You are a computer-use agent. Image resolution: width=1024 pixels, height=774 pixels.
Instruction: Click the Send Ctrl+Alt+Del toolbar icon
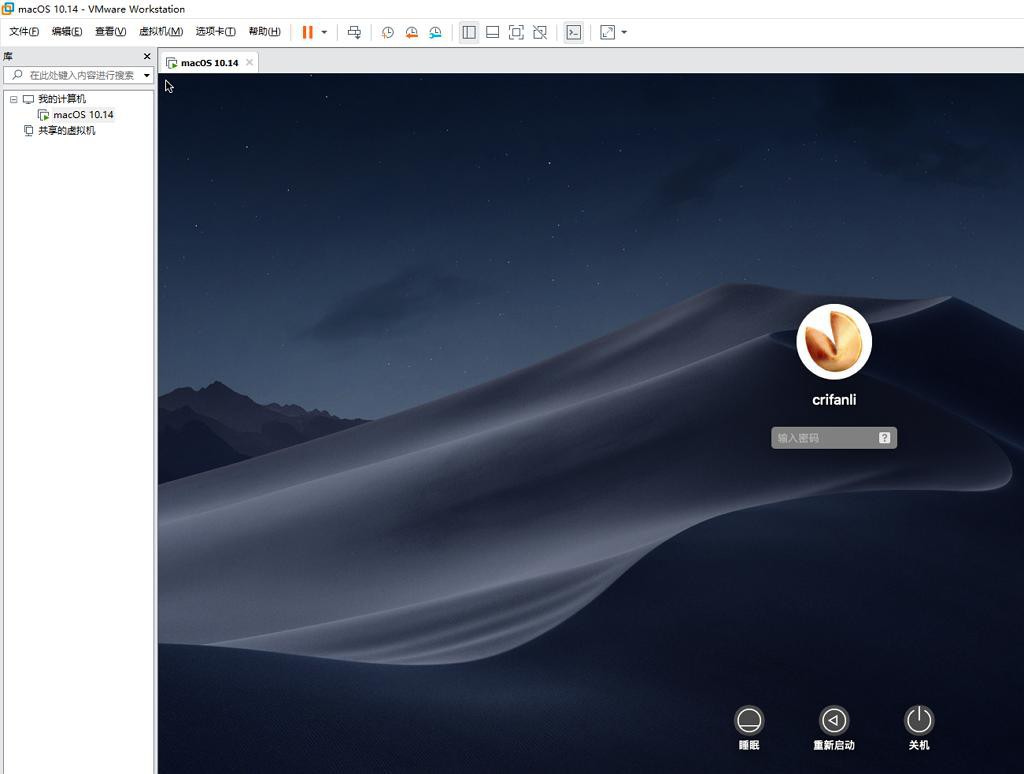pyautogui.click(x=354, y=32)
